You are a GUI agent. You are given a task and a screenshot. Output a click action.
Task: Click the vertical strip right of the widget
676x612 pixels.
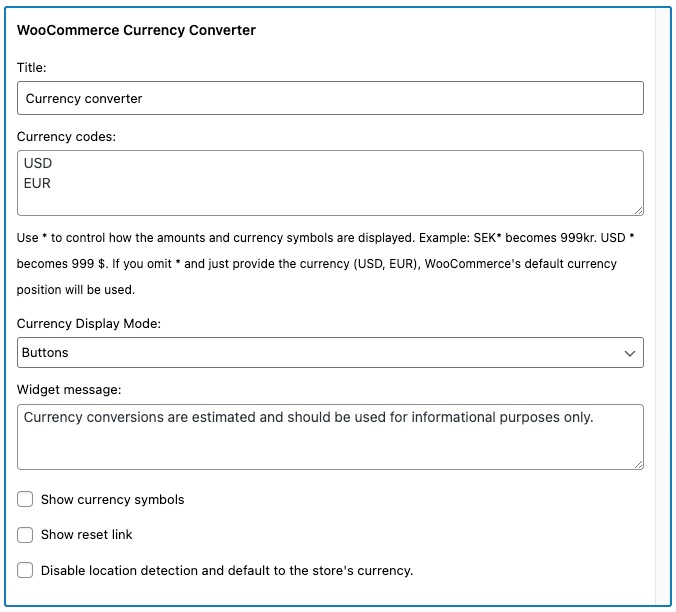(662, 300)
